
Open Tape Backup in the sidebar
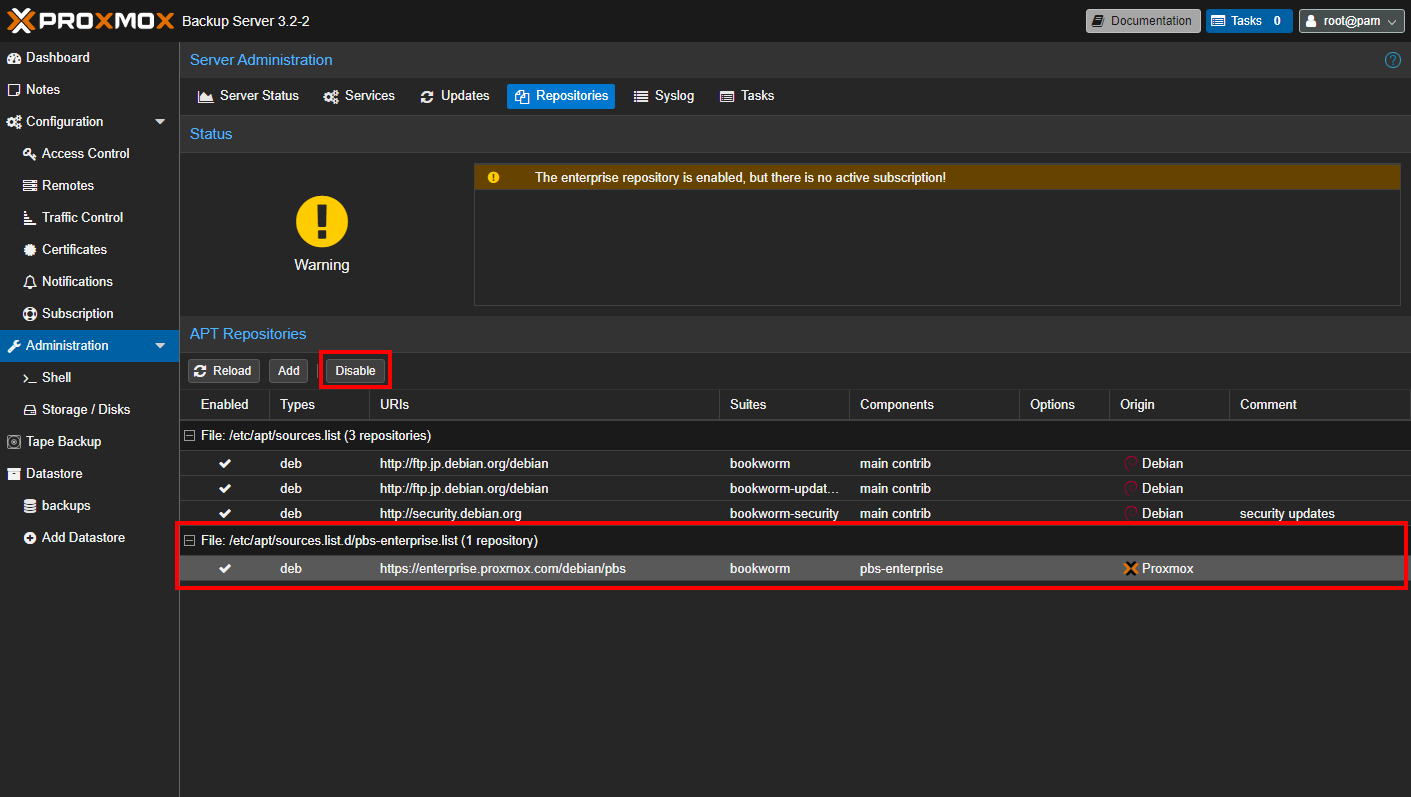click(x=63, y=442)
